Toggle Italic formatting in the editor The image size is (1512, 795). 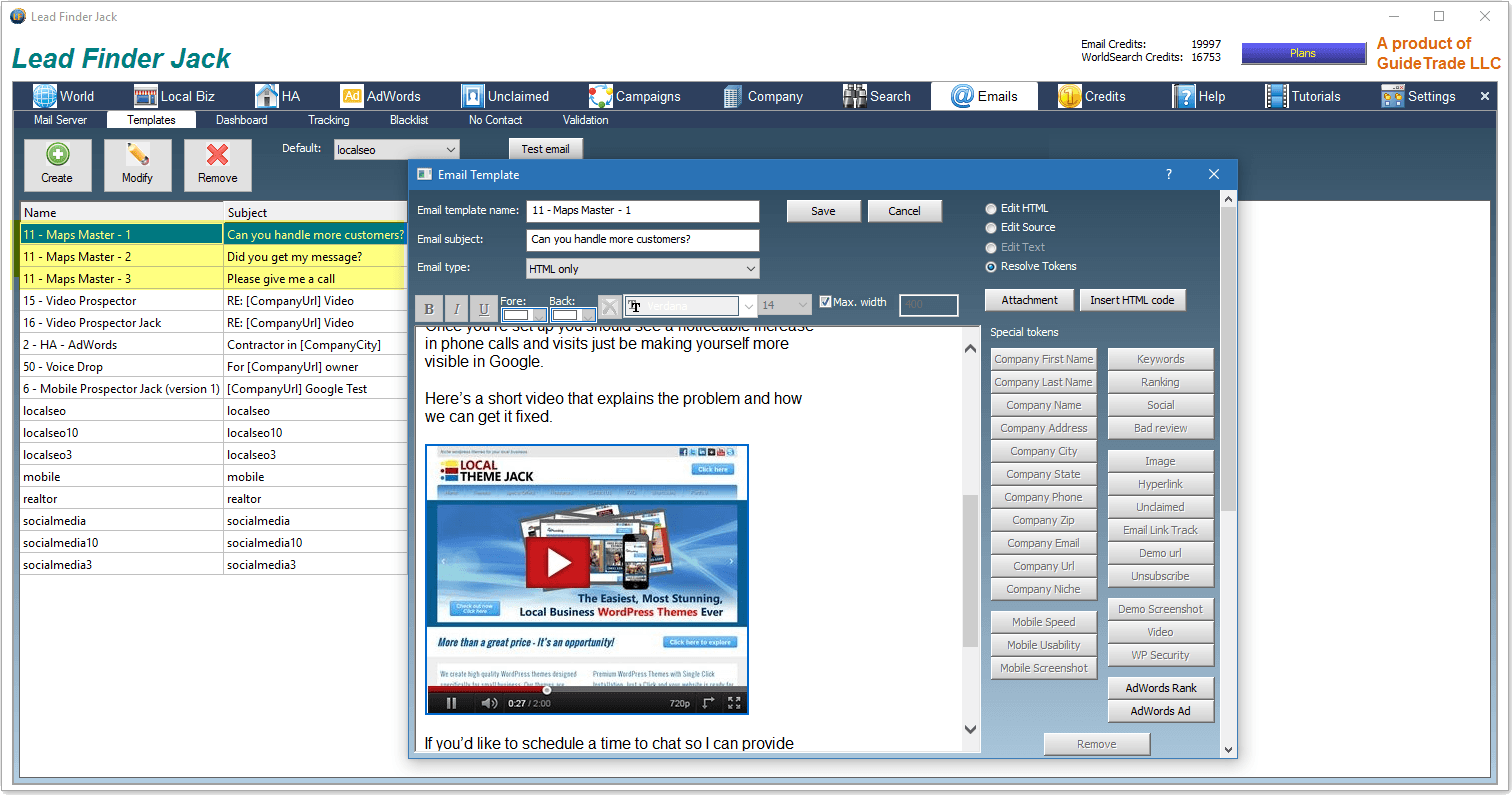coord(456,309)
